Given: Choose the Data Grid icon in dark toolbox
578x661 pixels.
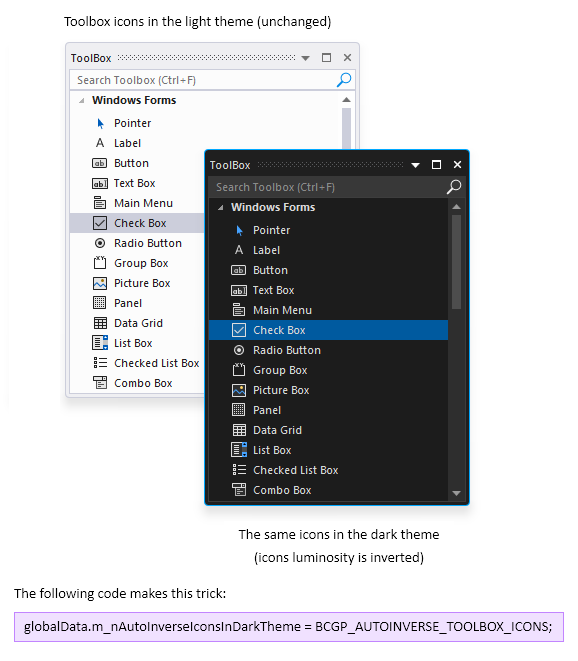Looking at the screenshot, I should (x=239, y=430).
